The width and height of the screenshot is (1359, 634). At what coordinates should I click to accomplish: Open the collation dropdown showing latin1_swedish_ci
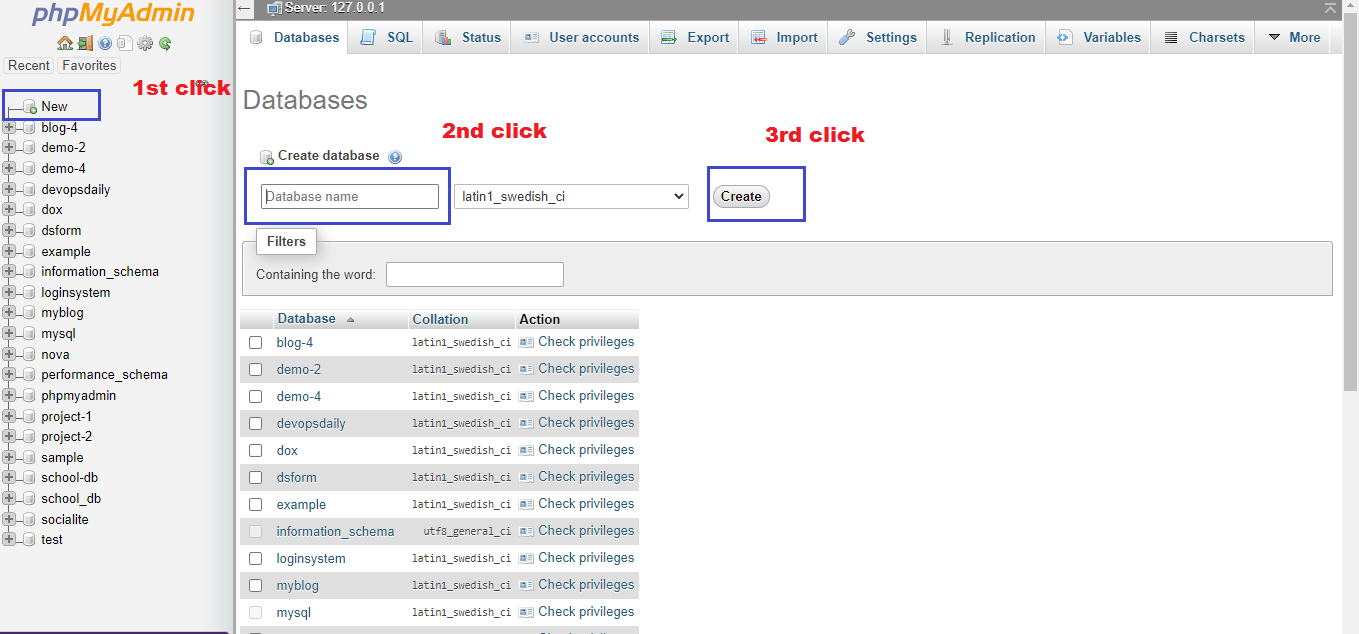[570, 196]
